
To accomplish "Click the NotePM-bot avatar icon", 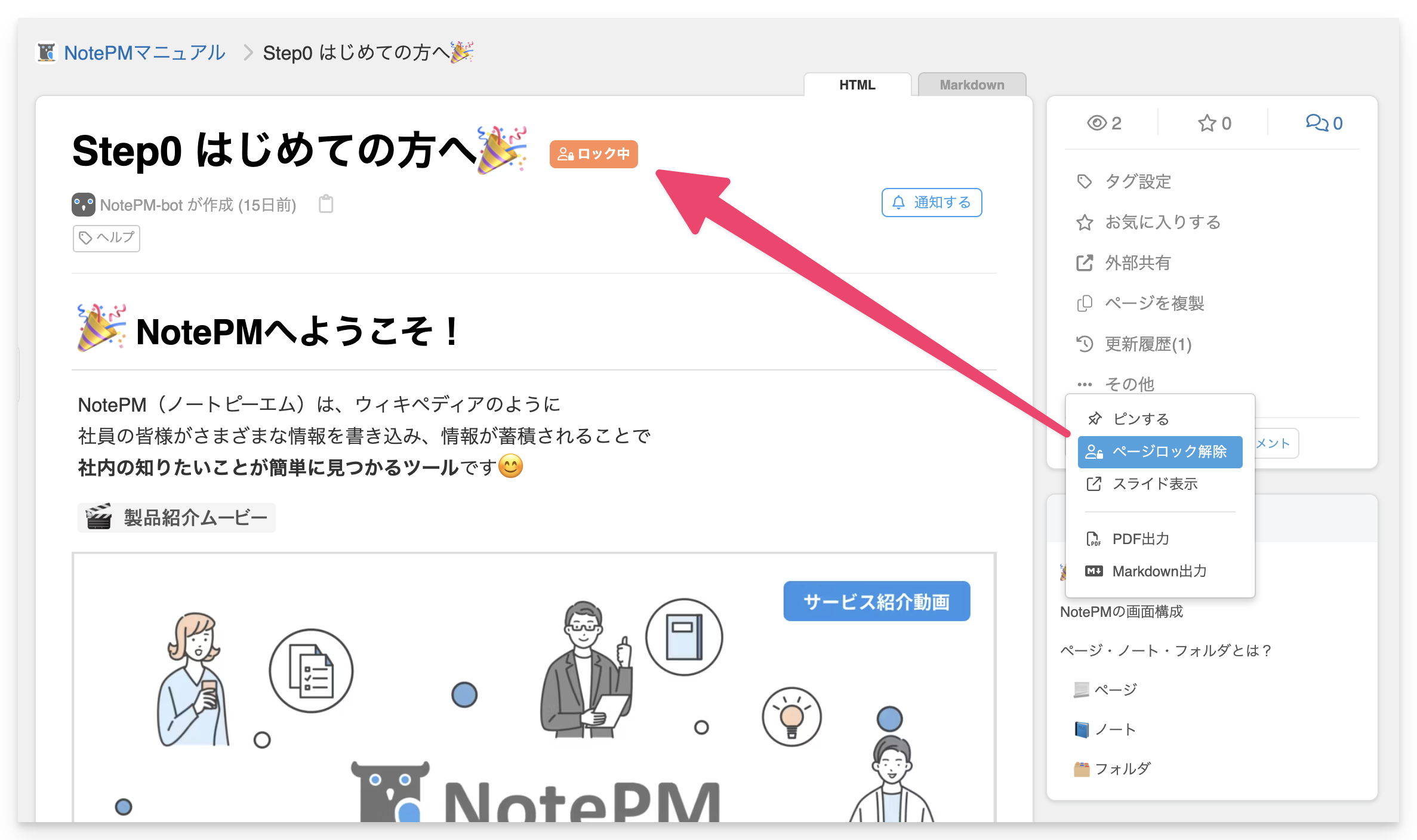I will (x=84, y=205).
